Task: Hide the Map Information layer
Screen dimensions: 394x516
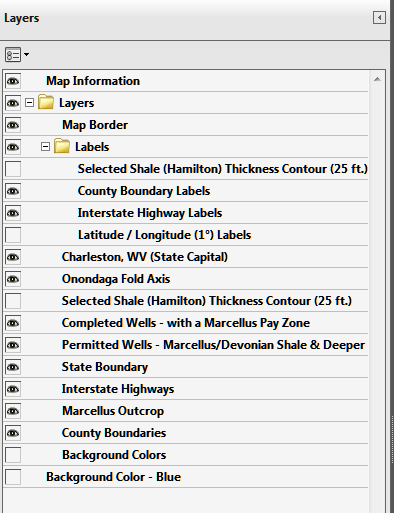Action: 13,81
